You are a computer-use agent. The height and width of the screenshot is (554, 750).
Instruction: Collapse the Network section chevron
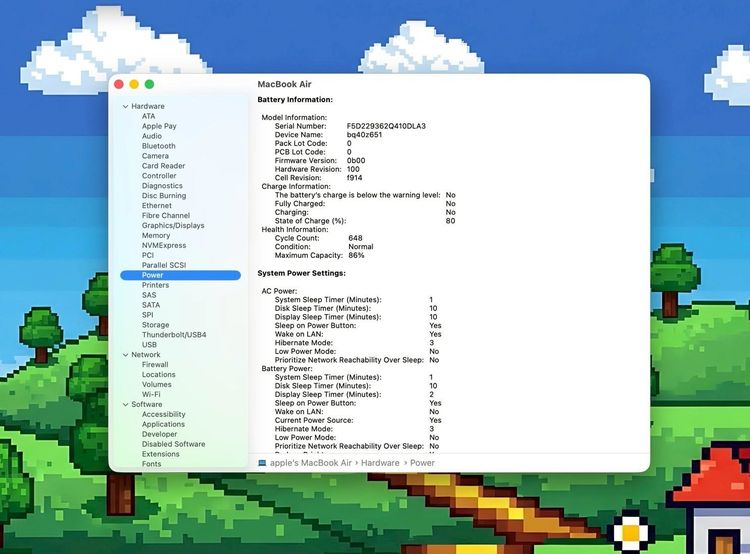click(x=125, y=355)
